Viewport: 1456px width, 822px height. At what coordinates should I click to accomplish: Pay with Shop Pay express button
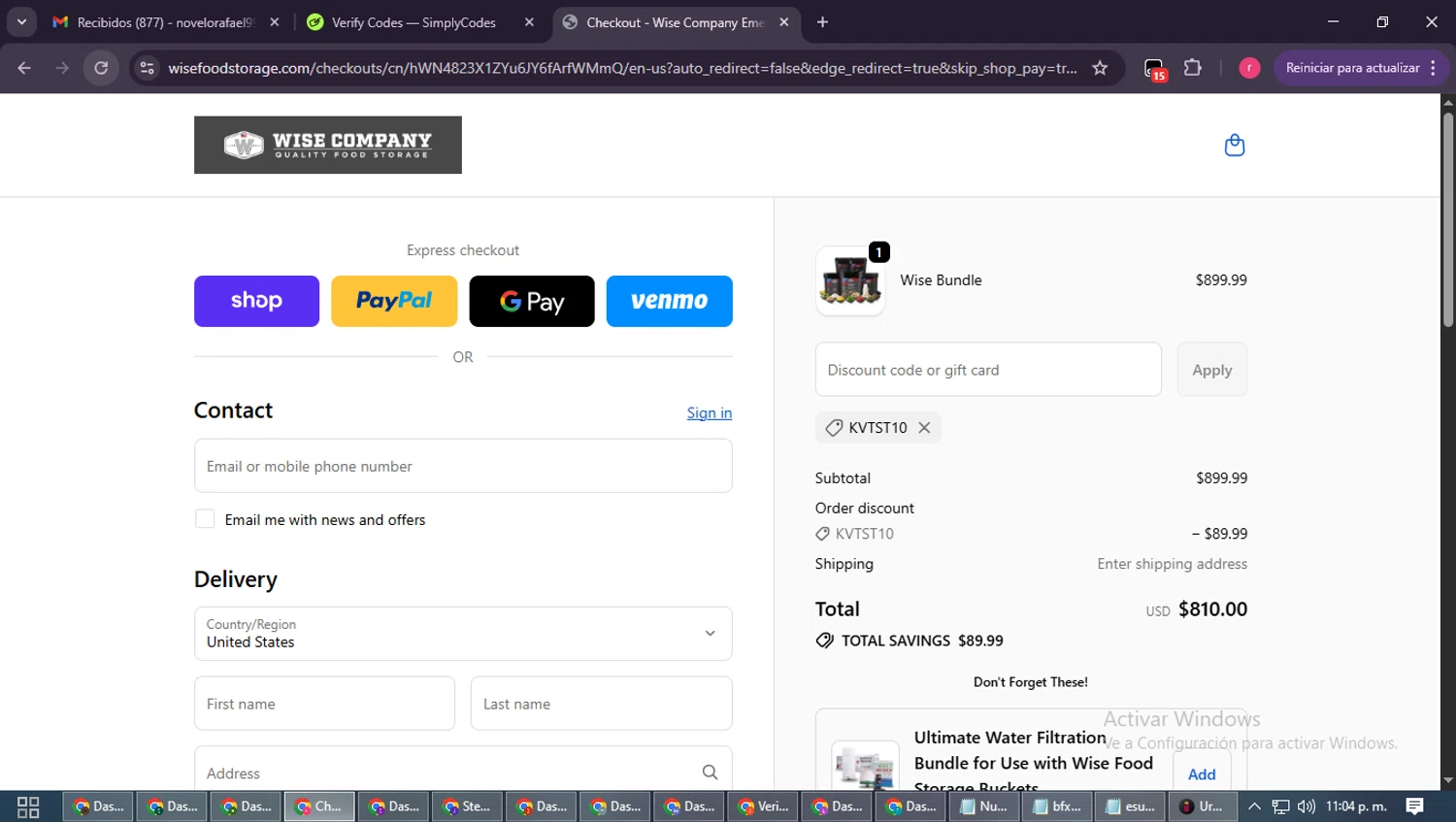pos(256,301)
